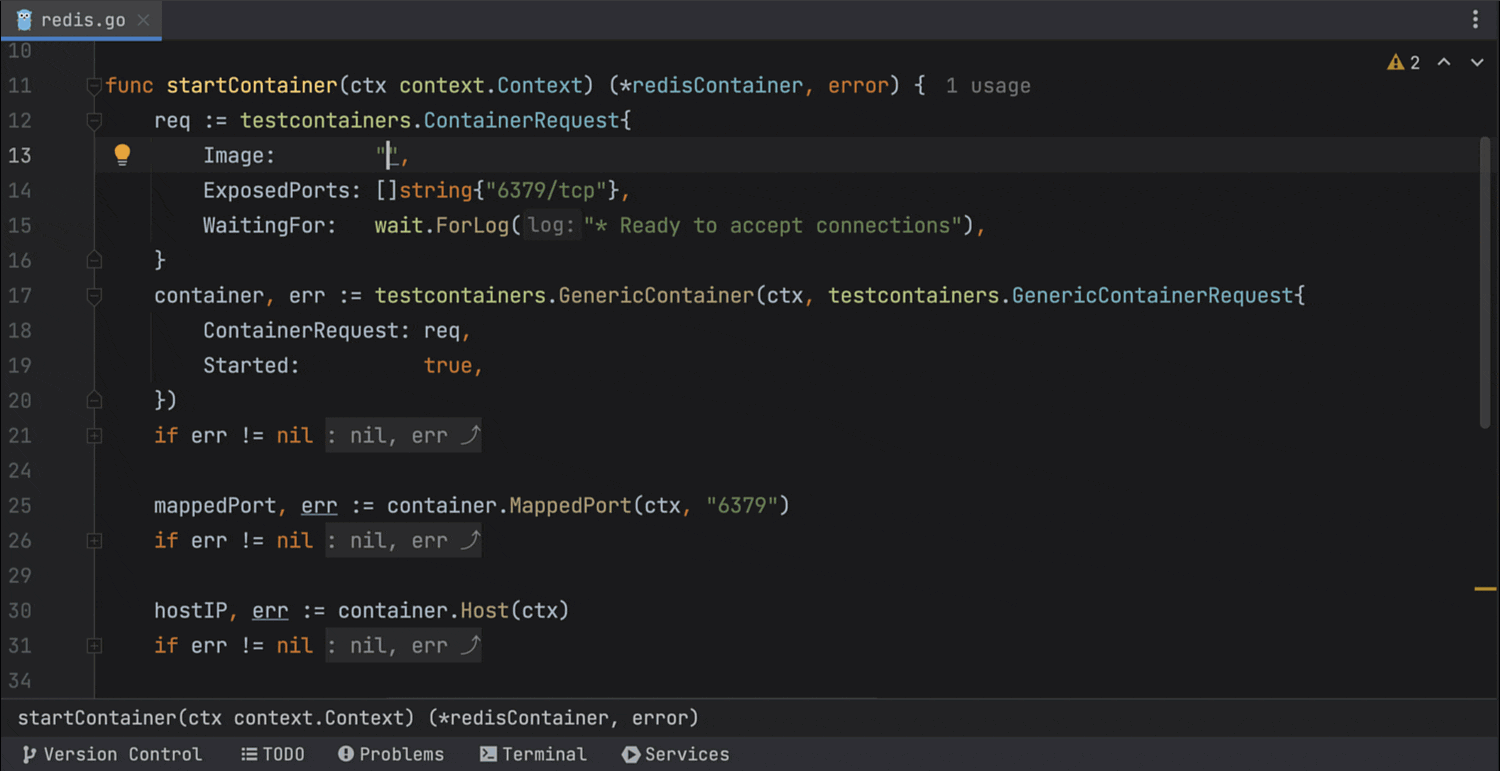Open the Terminal tool window
The width and height of the screenshot is (1500, 771).
tap(533, 754)
